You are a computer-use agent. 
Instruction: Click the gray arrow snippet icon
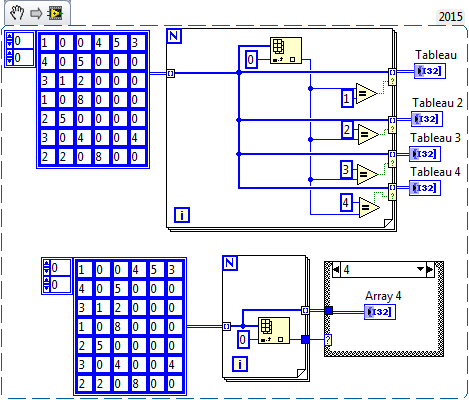pos(36,13)
